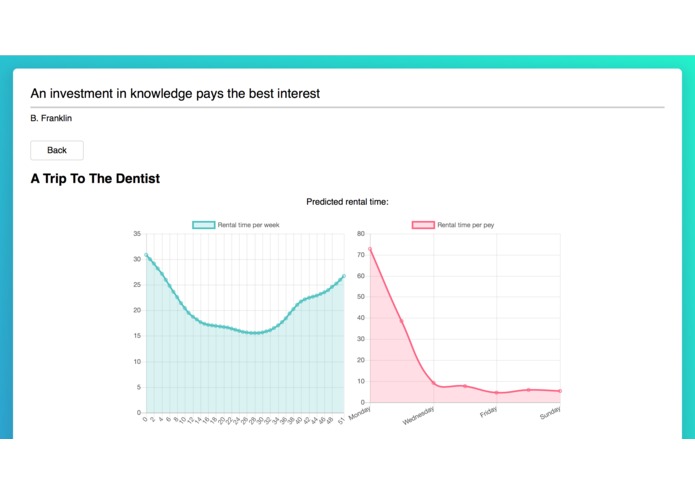Click the Sunday data point on pink chart
Screen dimensions: 695x494
560,391
